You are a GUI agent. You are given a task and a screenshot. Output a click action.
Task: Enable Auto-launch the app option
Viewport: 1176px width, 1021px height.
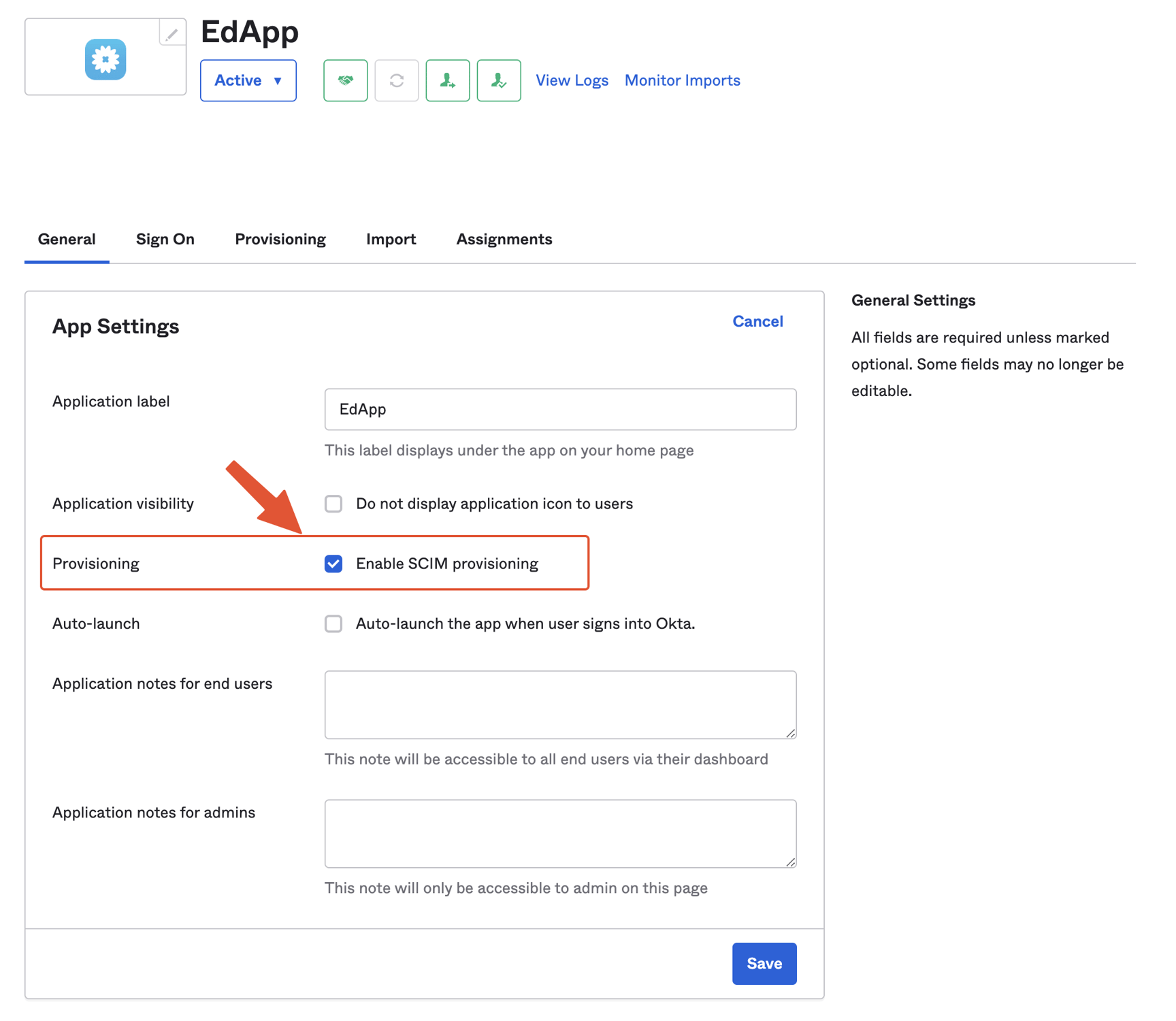[333, 623]
